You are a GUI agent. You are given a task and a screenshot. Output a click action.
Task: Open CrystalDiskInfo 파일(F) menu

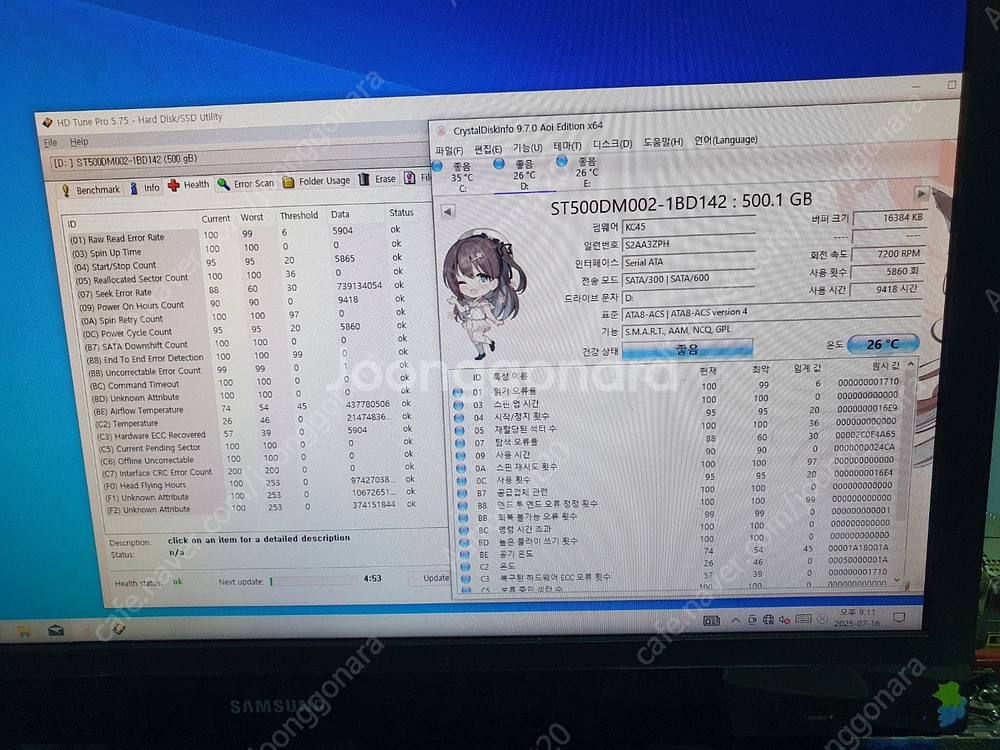click(x=449, y=151)
